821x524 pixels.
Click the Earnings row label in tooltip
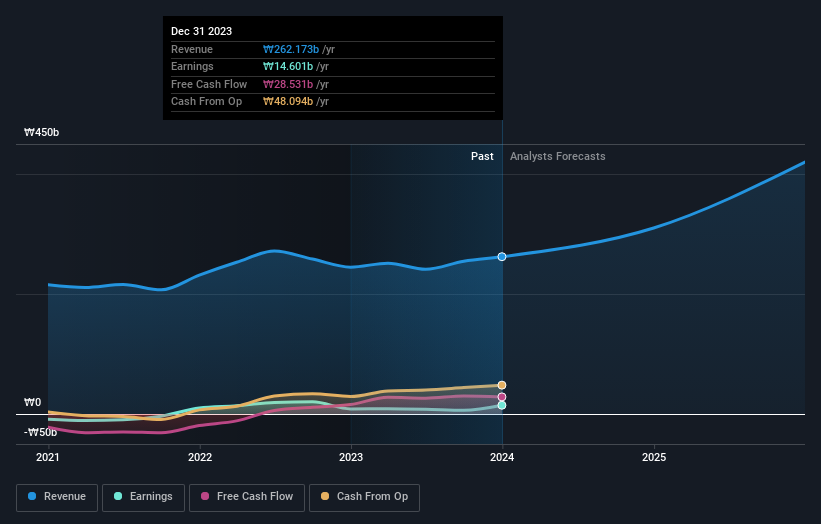(x=192, y=66)
